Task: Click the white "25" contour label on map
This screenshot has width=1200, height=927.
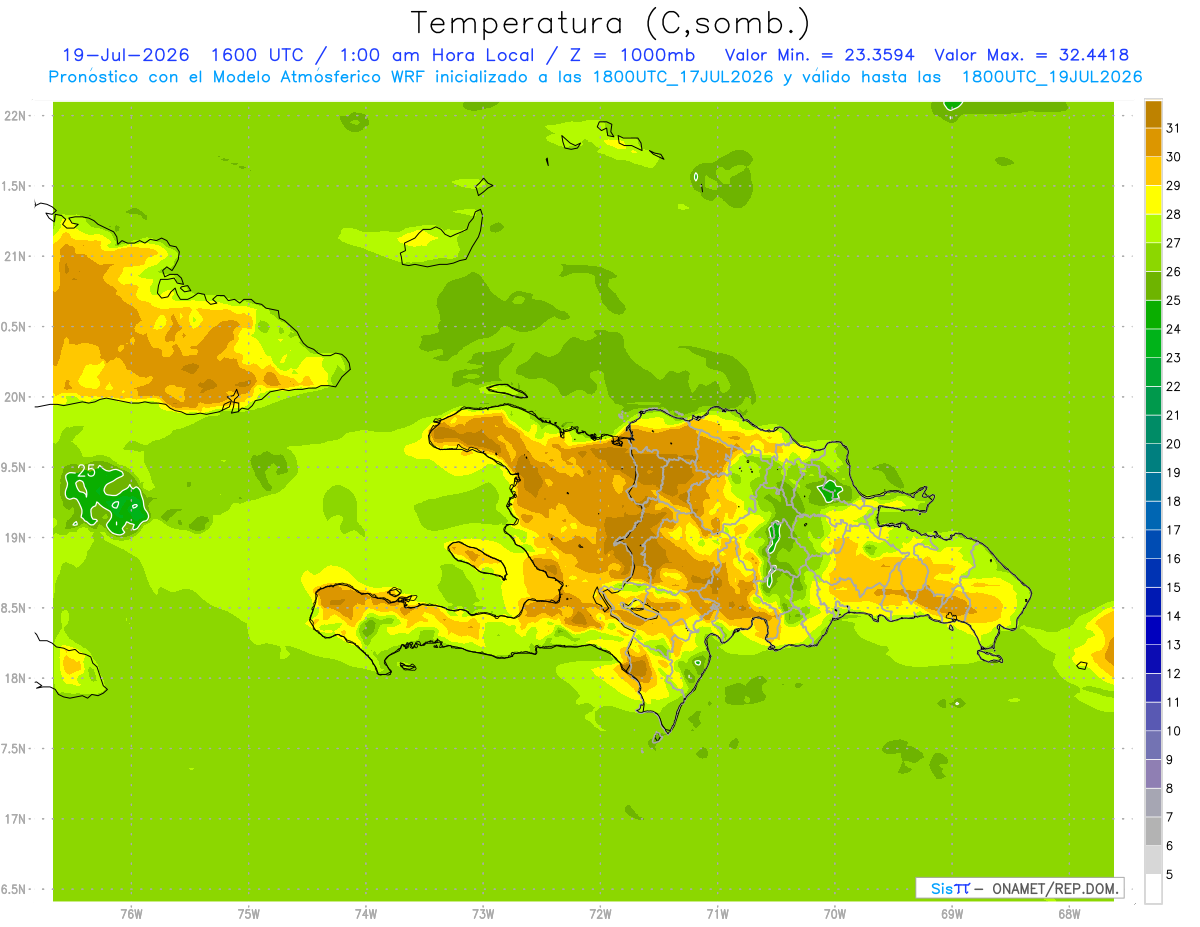Action: click(87, 470)
